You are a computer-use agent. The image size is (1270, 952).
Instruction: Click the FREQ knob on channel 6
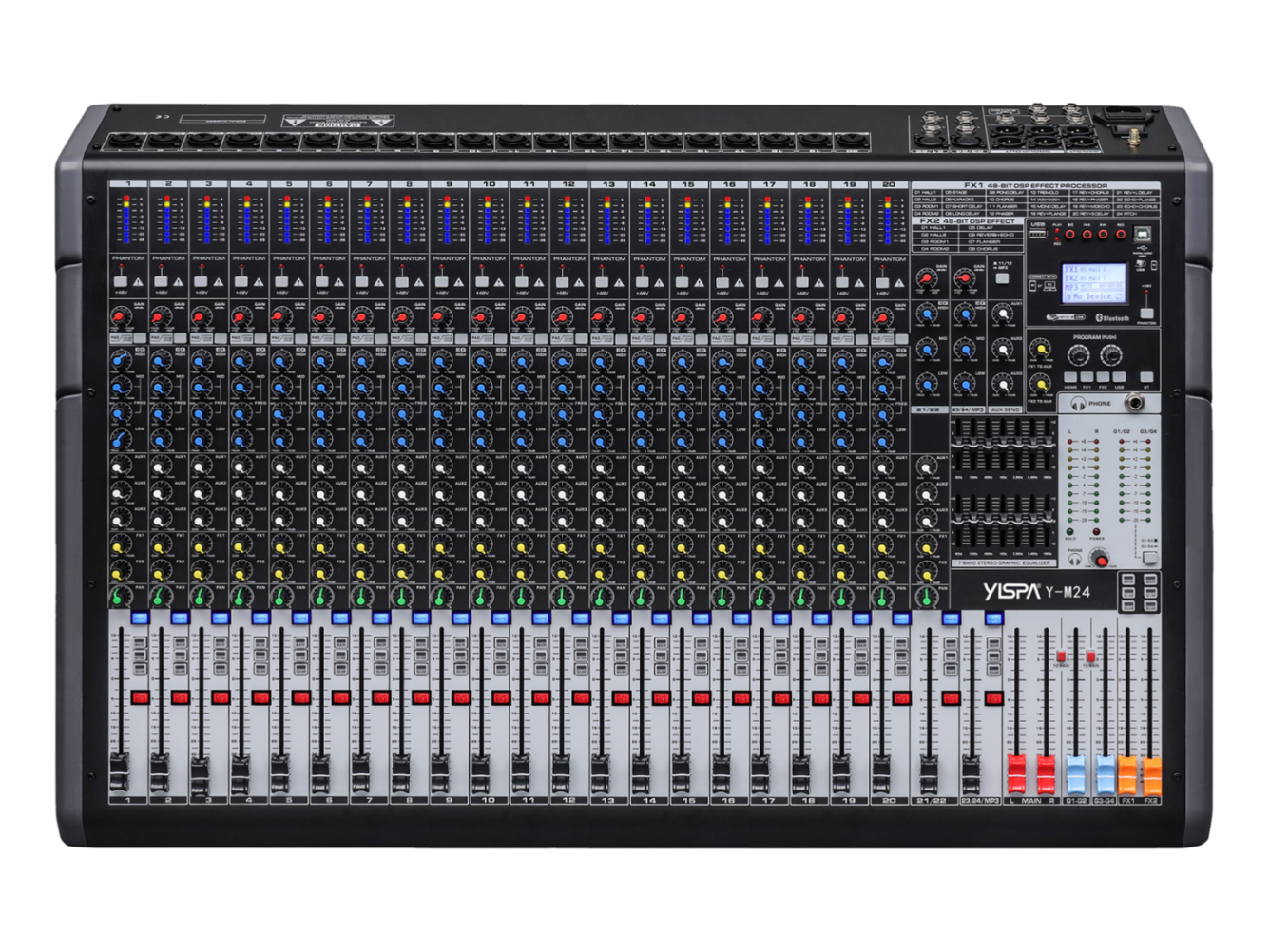(x=321, y=413)
